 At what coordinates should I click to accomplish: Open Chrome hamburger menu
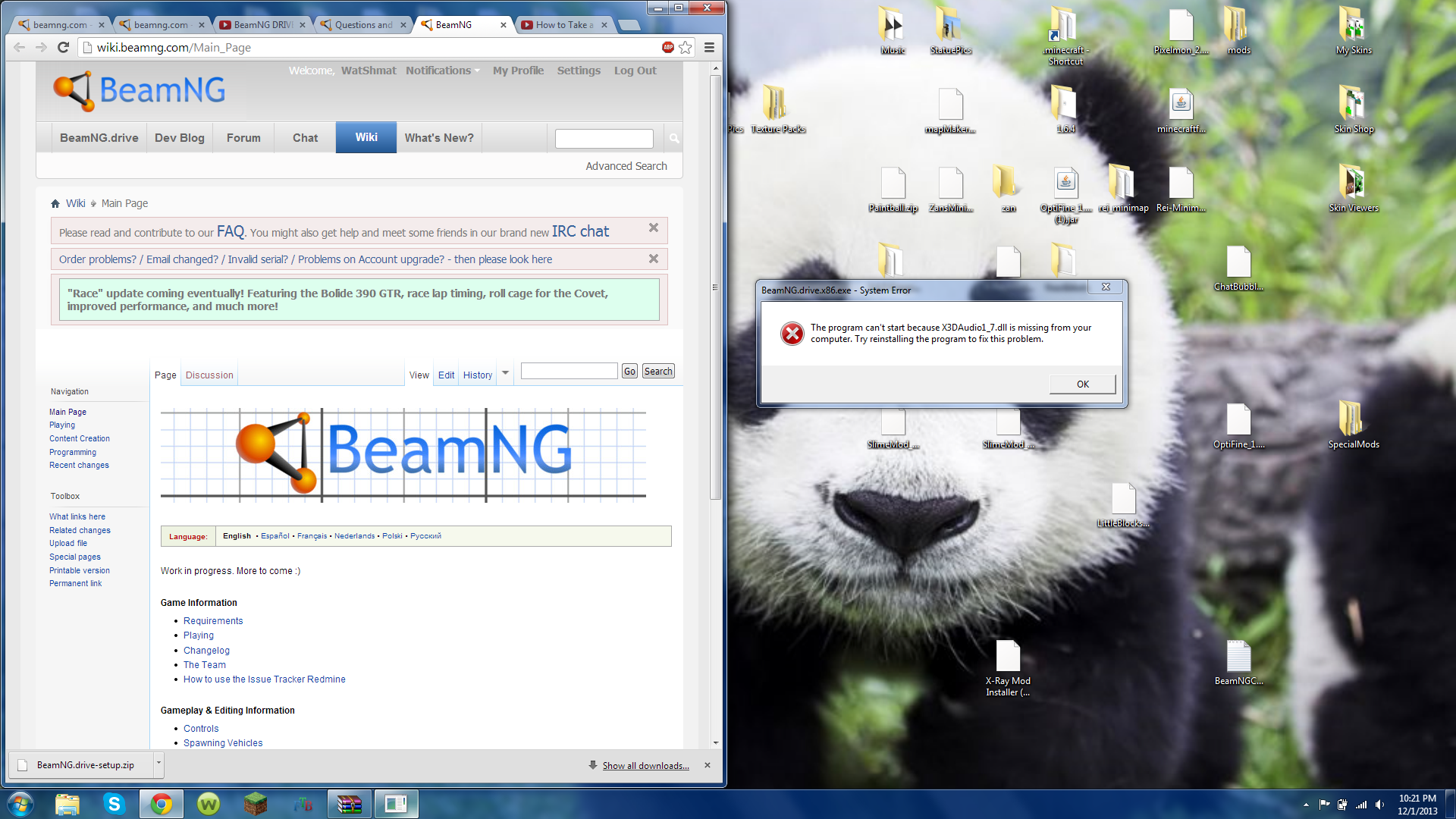point(709,47)
